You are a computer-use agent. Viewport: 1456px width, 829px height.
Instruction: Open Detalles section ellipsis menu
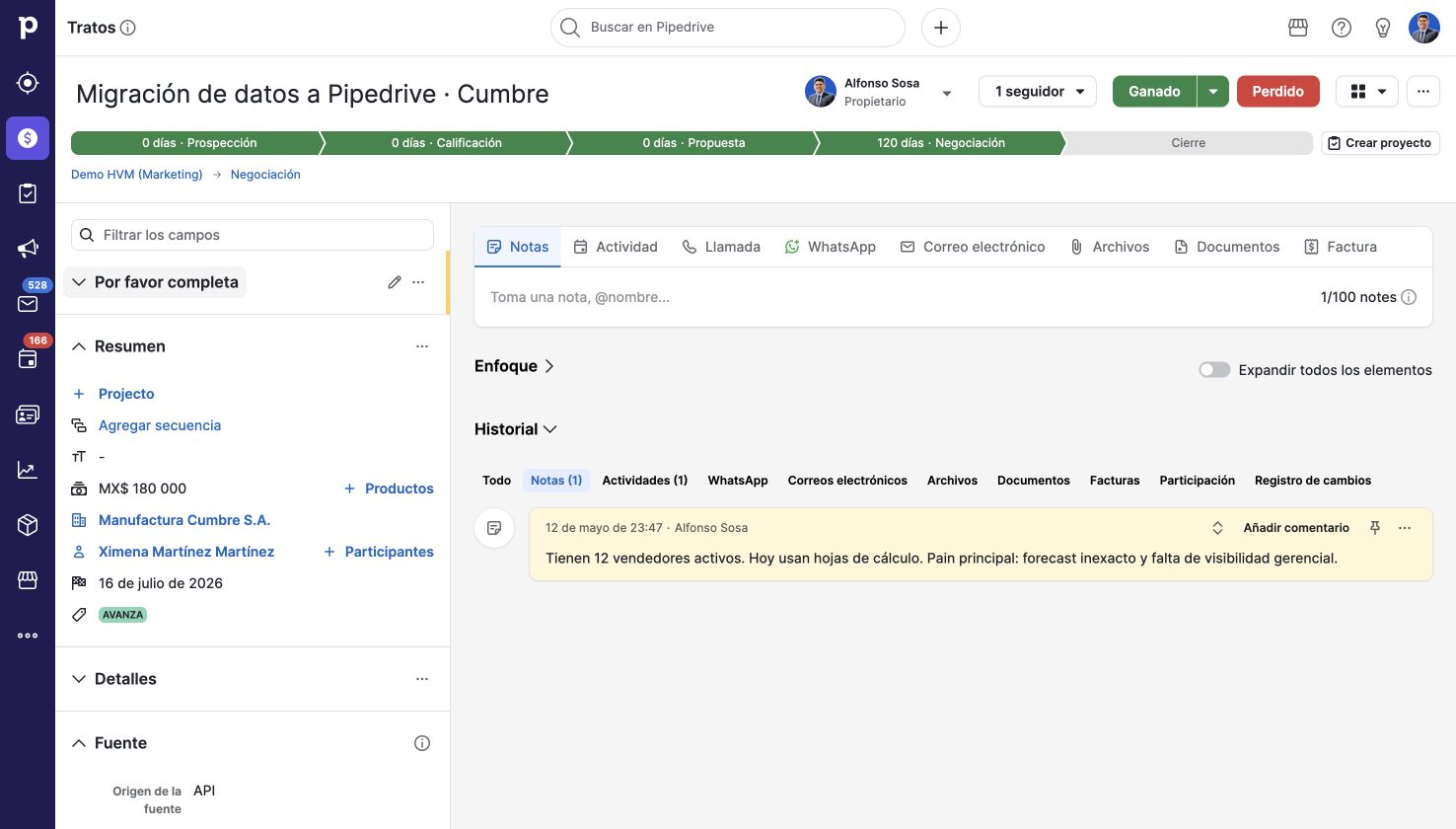click(x=422, y=679)
